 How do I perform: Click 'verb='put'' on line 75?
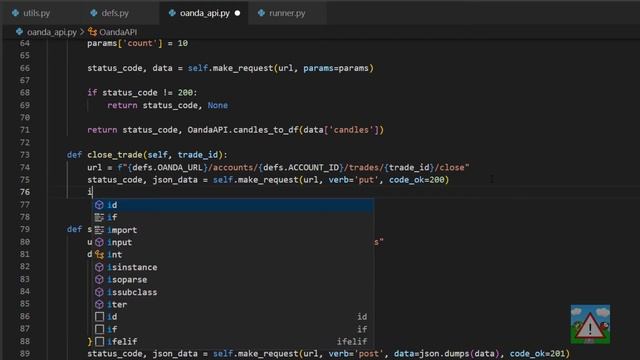point(353,180)
